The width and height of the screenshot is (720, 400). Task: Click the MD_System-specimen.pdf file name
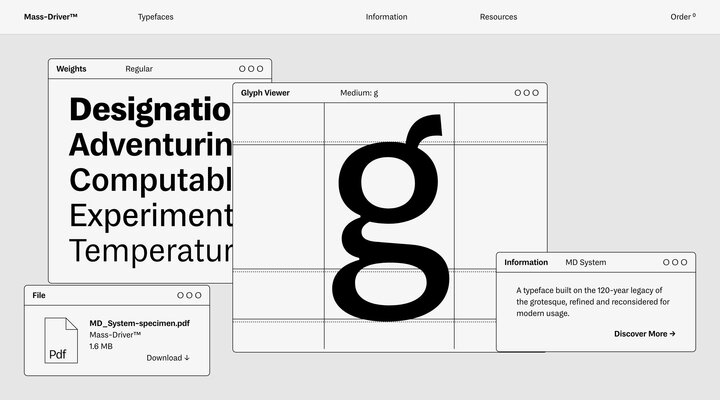pos(139,323)
